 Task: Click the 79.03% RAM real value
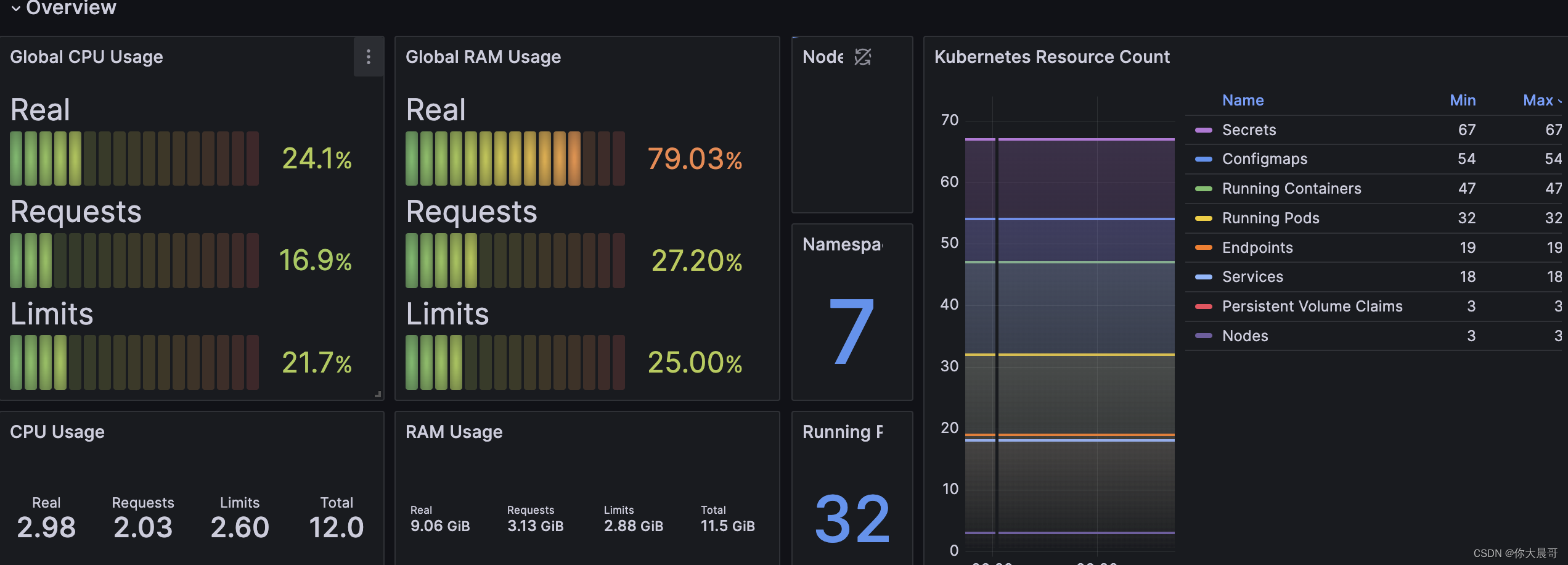(x=695, y=159)
